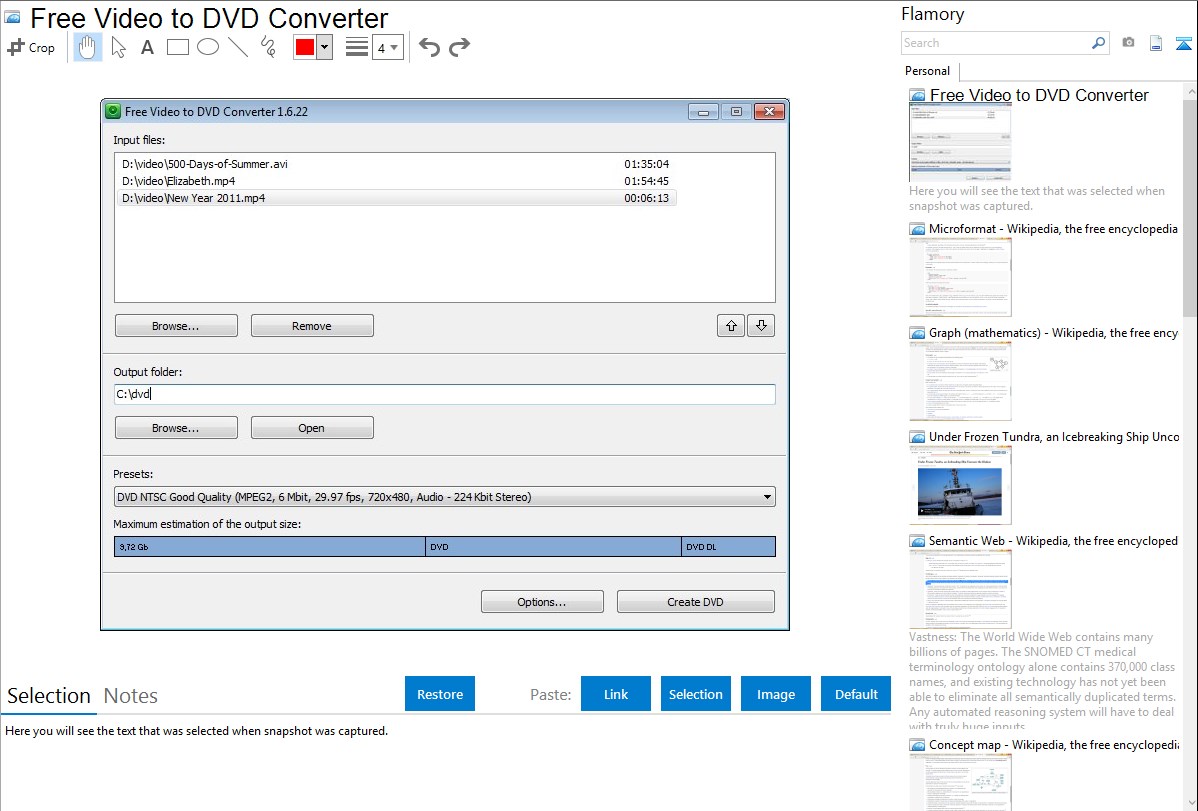Select the rectangle shape tool
1198x811 pixels.
pyautogui.click(x=177, y=47)
